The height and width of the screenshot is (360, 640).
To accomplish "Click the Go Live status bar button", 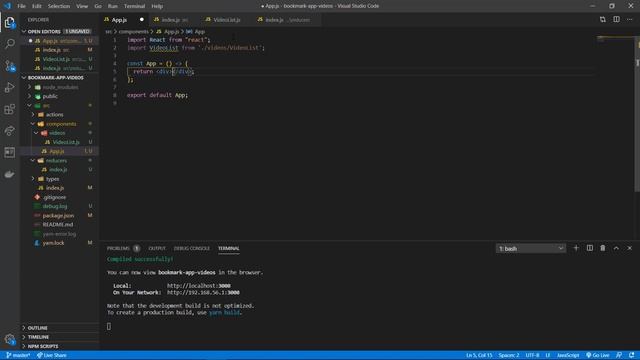I will 598,355.
